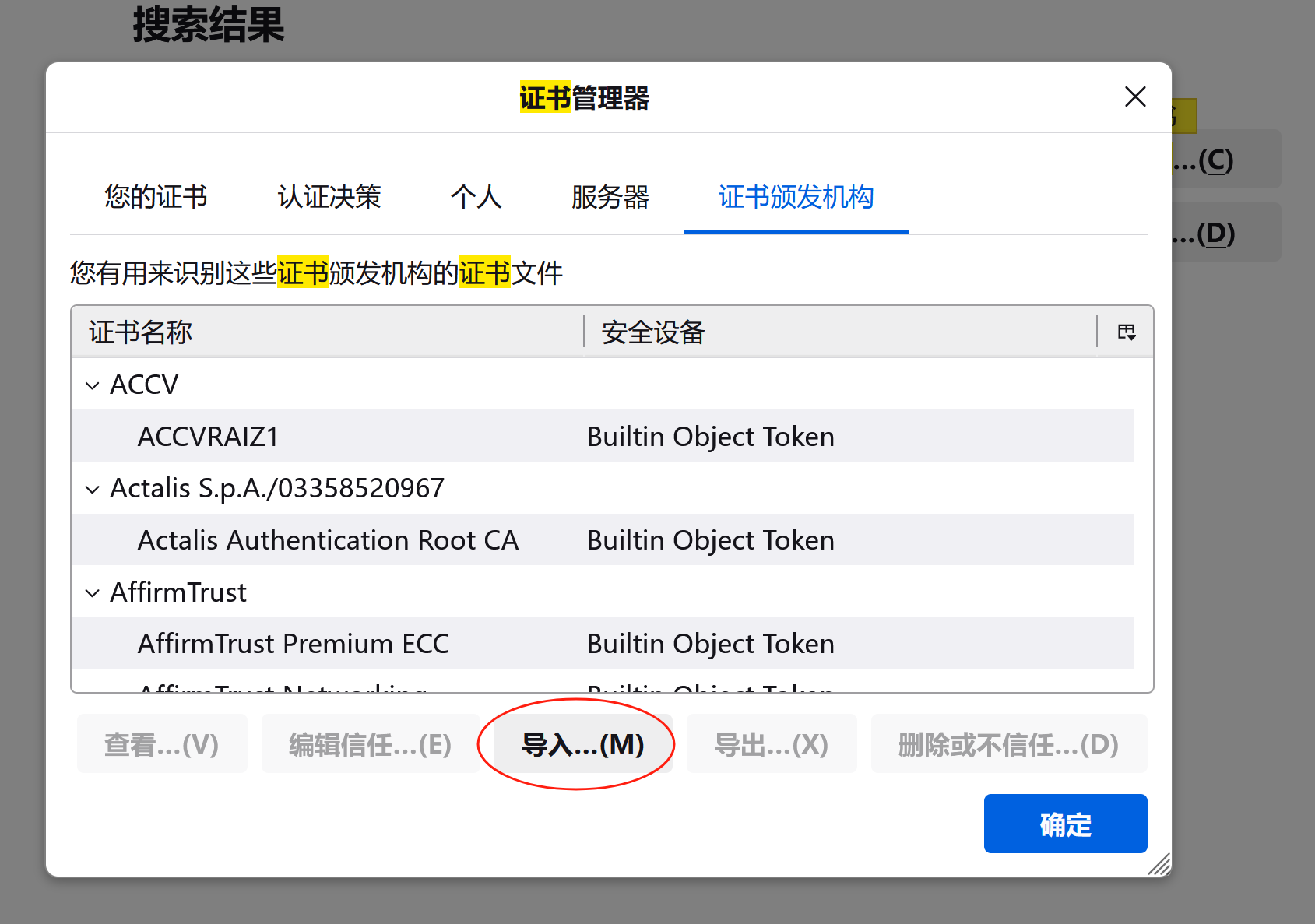Click the 编辑信任...(E) button
This screenshot has height=924, width=1315.
pyautogui.click(x=371, y=743)
